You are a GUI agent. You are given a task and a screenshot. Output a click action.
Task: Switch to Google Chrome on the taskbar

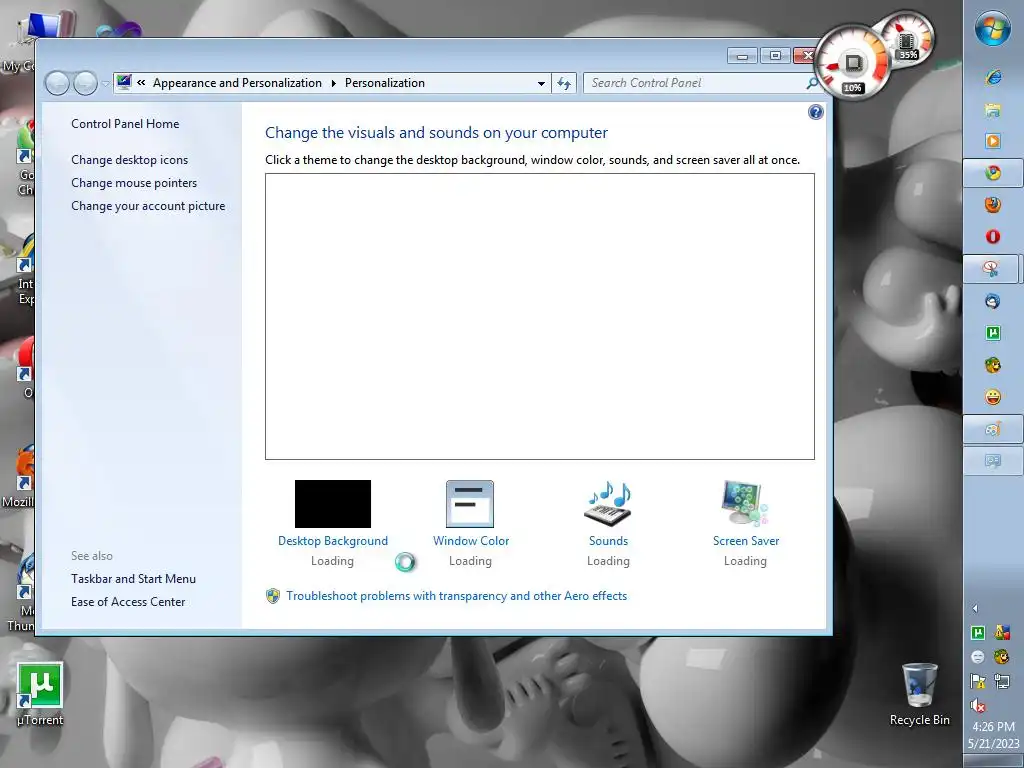point(993,173)
